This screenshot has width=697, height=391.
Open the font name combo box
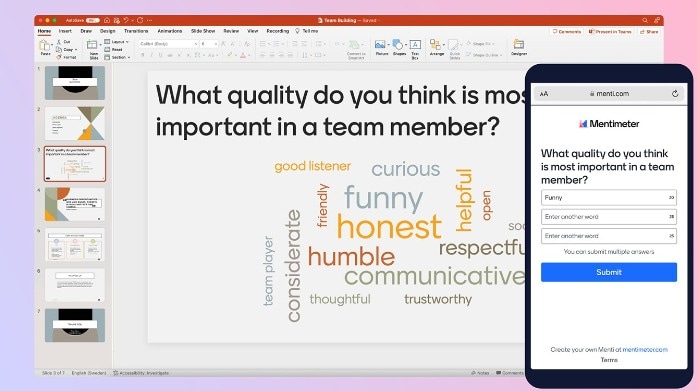(168, 44)
